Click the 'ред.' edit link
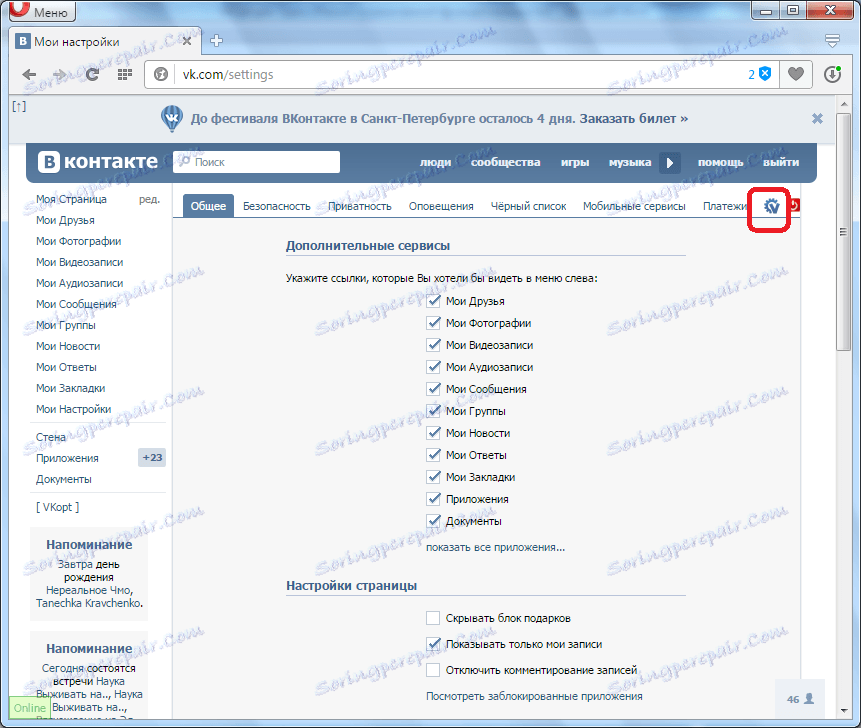The width and height of the screenshot is (861, 728). tap(149, 199)
